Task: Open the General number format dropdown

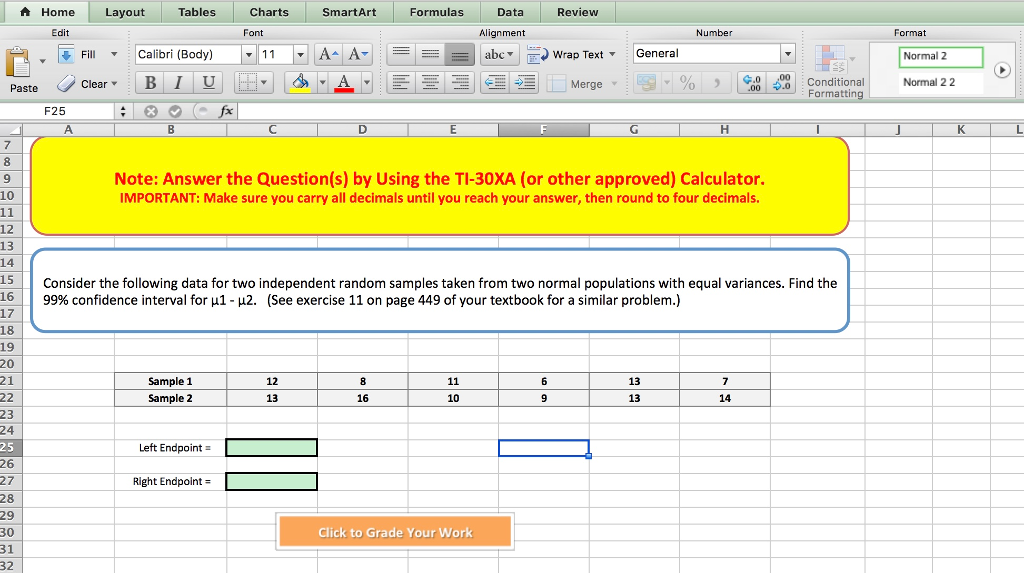Action: coord(788,54)
